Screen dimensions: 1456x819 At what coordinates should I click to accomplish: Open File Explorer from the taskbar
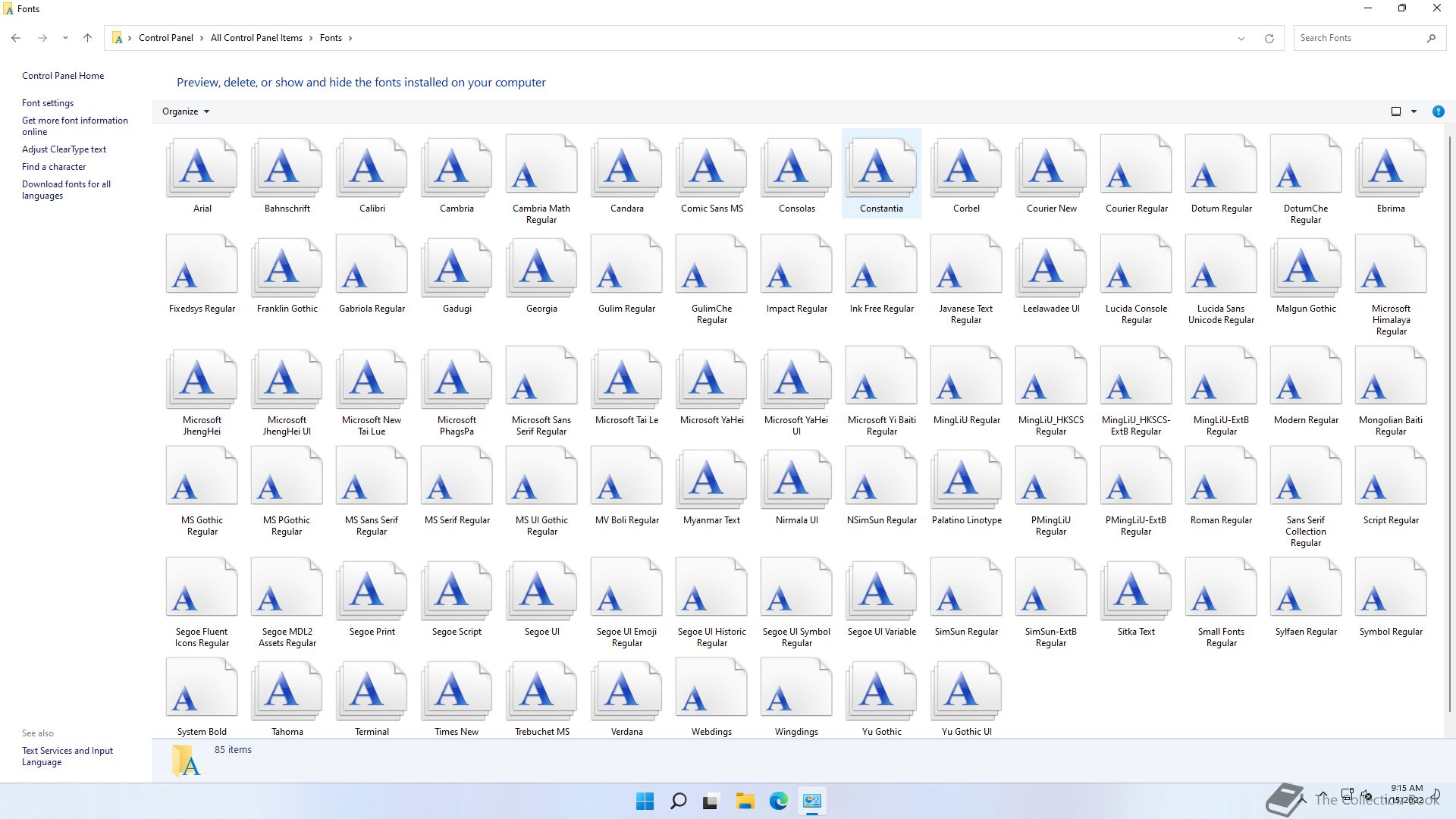745,801
